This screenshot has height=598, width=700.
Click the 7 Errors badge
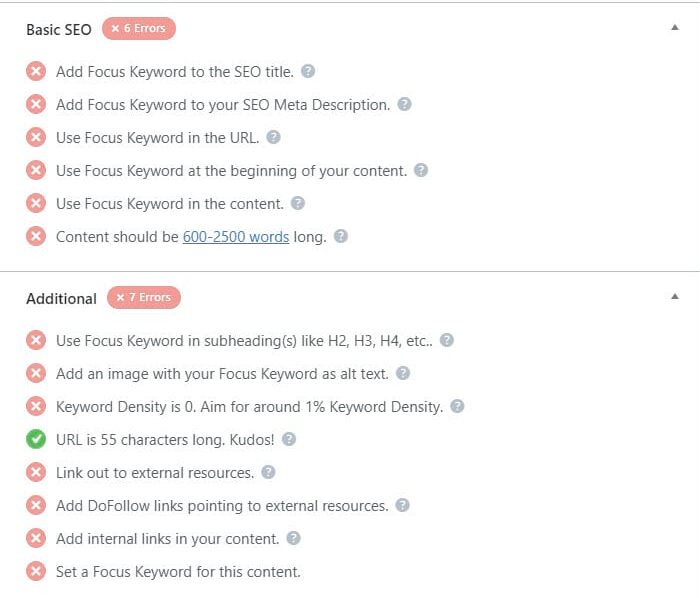tap(144, 297)
